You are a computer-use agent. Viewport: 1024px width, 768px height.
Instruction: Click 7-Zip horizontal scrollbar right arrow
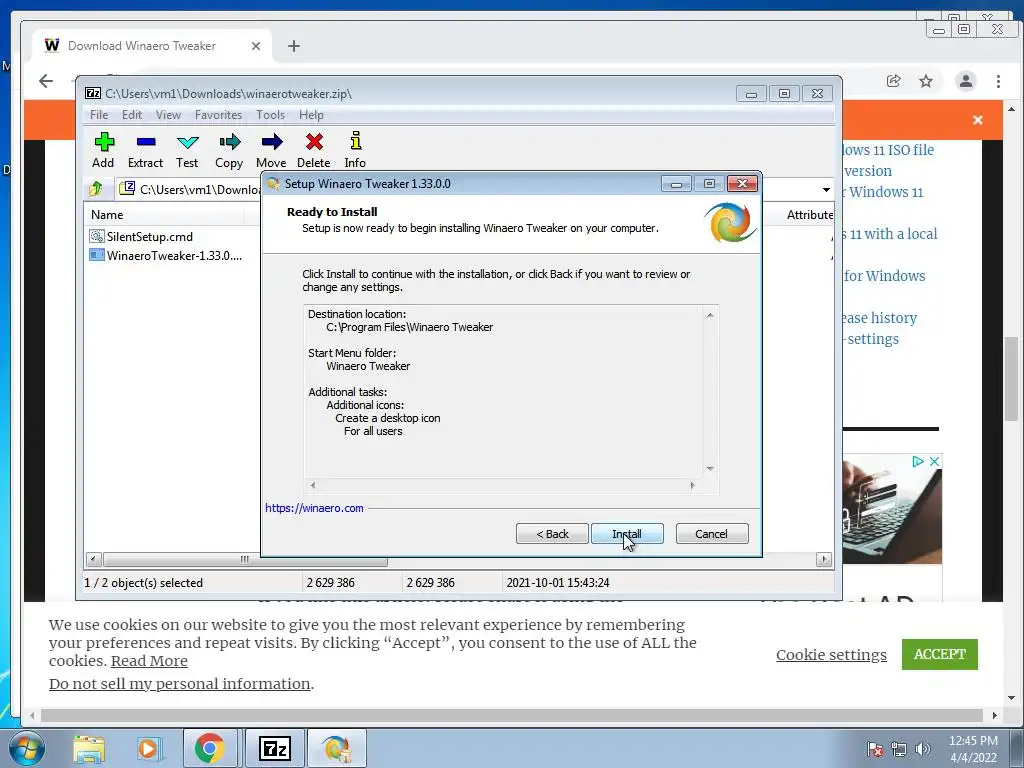[824, 559]
